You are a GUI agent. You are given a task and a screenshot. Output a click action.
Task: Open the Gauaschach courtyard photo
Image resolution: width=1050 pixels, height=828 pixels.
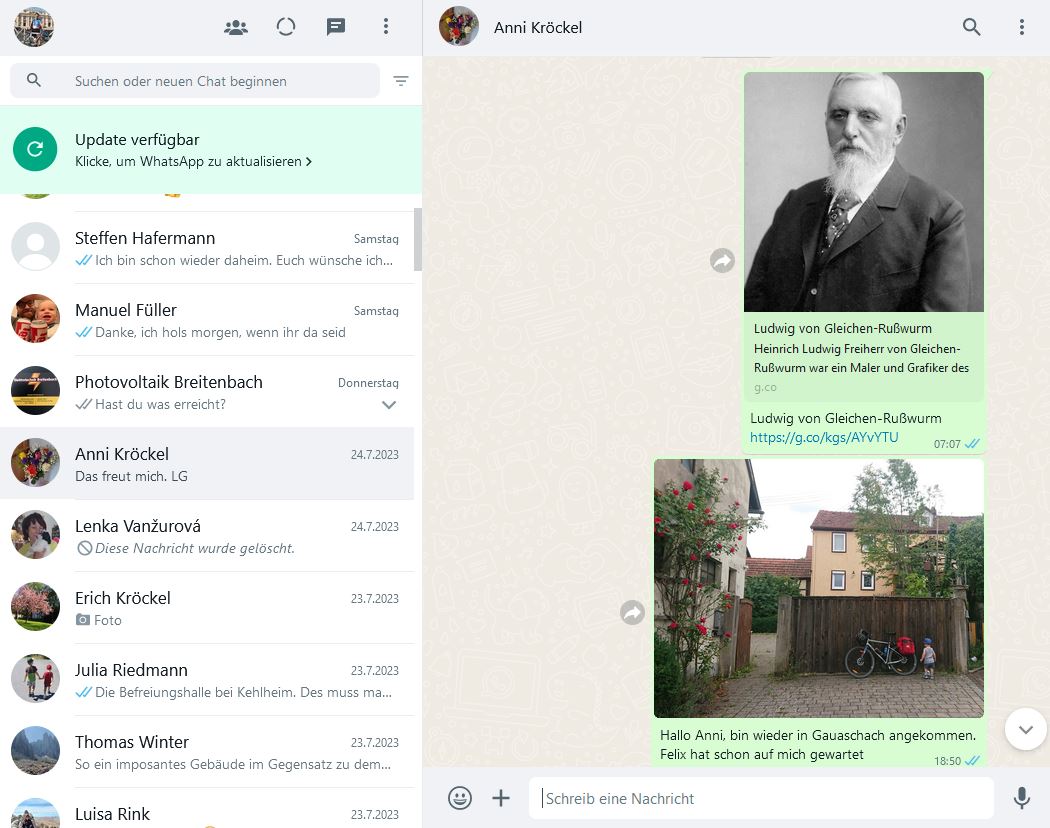coord(819,588)
